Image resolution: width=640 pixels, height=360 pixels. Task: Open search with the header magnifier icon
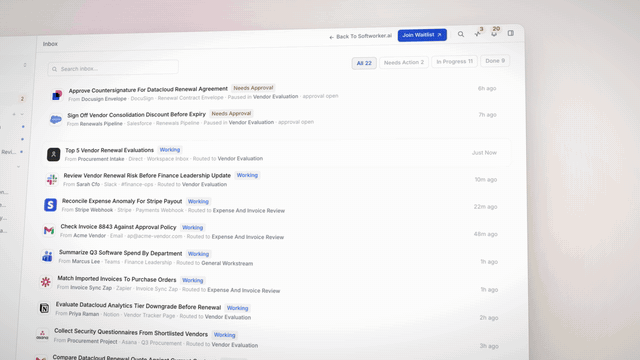tap(461, 34)
